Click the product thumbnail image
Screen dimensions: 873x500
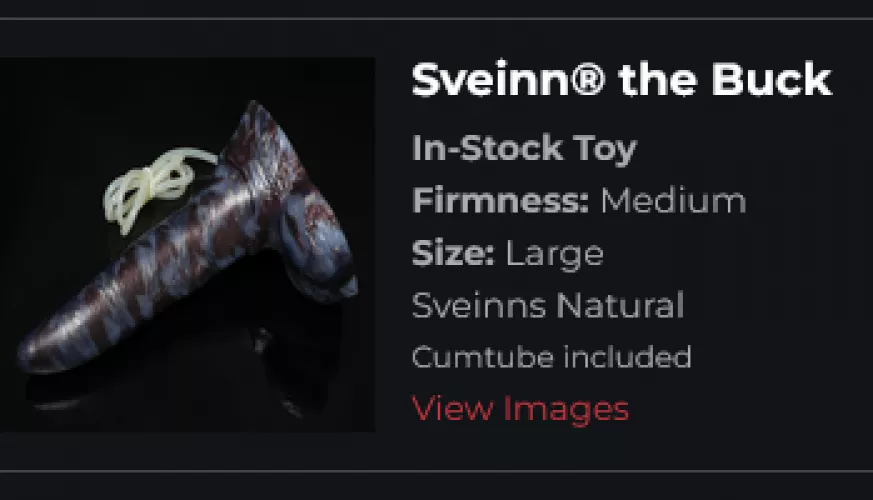click(x=187, y=244)
